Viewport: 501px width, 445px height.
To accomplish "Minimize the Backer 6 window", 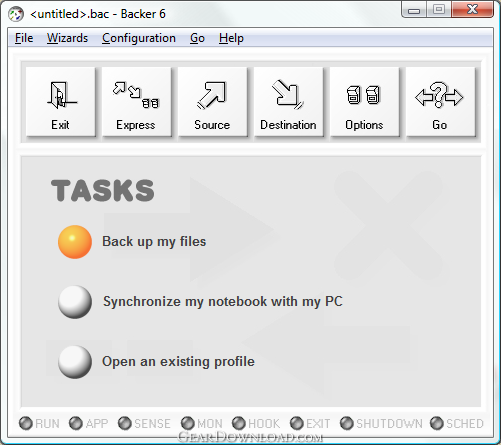I will click(x=414, y=10).
